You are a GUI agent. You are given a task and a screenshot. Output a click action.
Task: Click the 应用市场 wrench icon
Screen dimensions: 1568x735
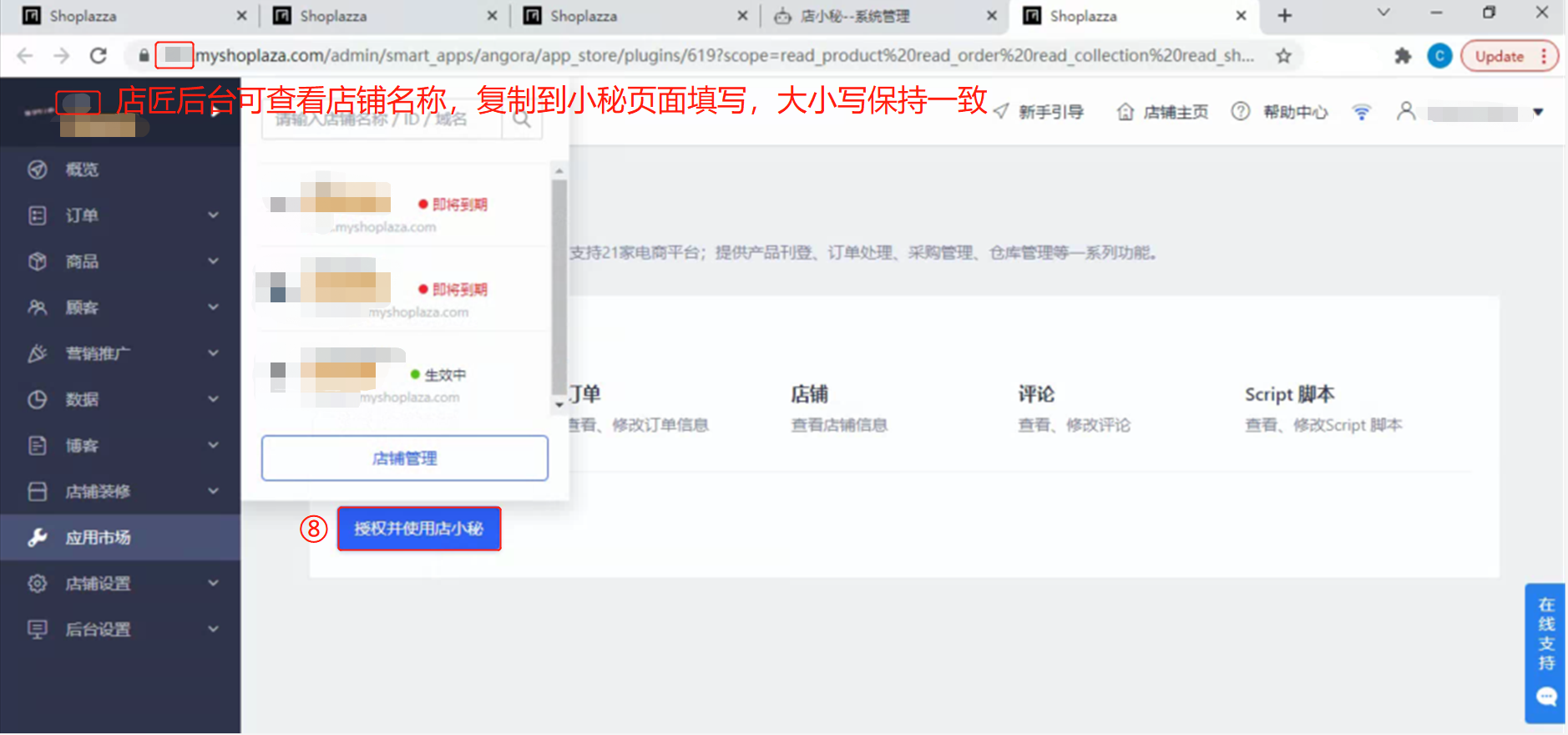(x=38, y=537)
